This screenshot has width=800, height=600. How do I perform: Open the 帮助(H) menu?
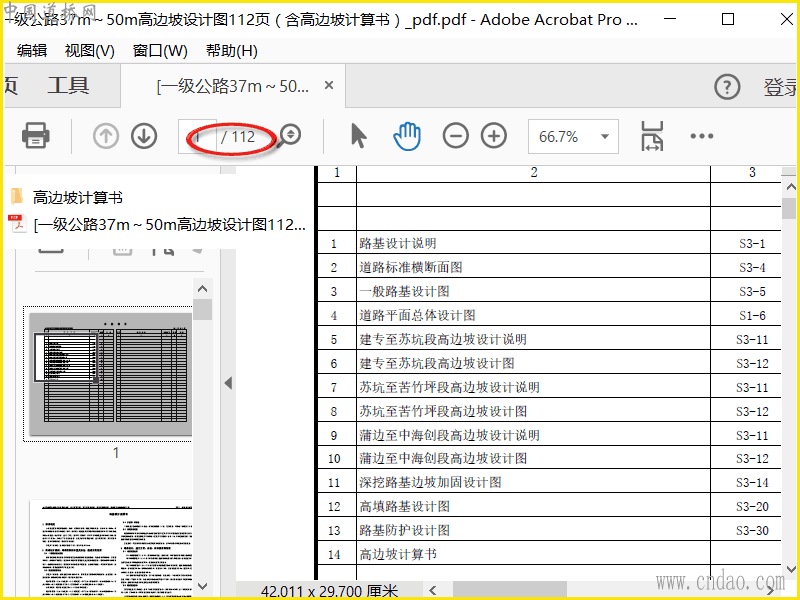point(232,51)
